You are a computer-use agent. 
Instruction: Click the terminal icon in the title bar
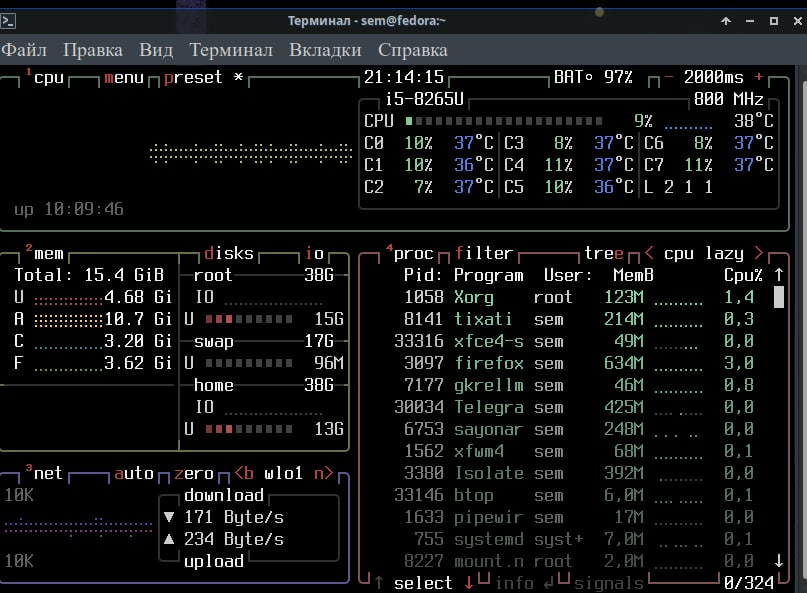point(9,20)
